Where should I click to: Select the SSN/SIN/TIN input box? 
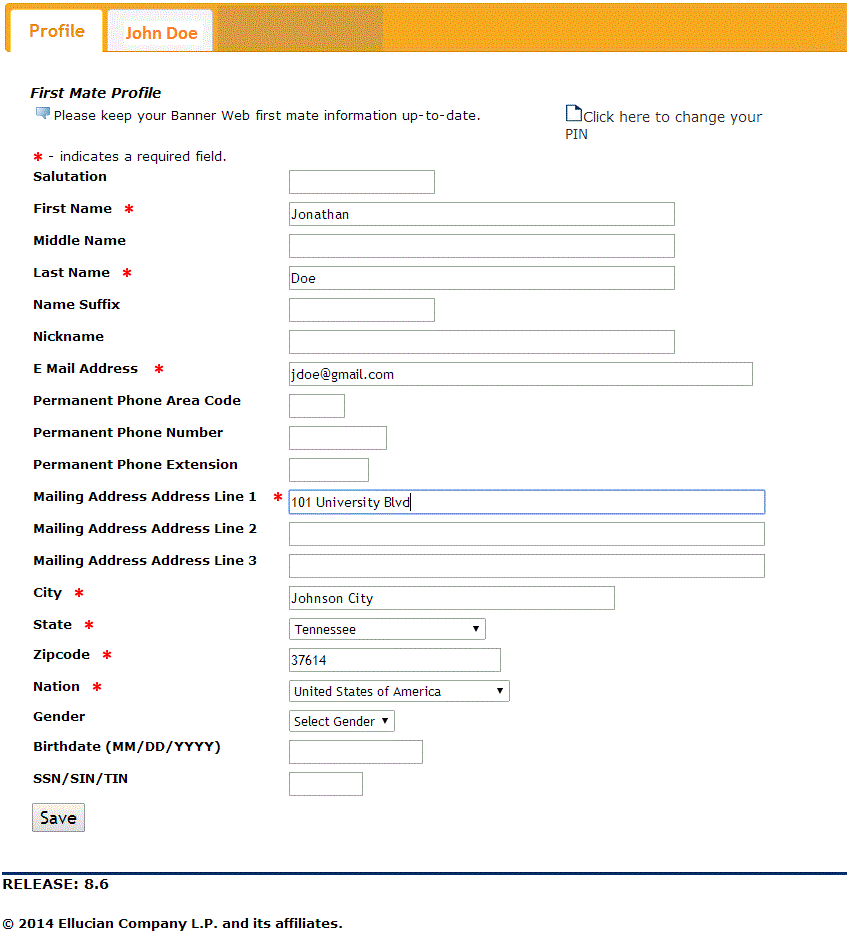pyautogui.click(x=325, y=784)
